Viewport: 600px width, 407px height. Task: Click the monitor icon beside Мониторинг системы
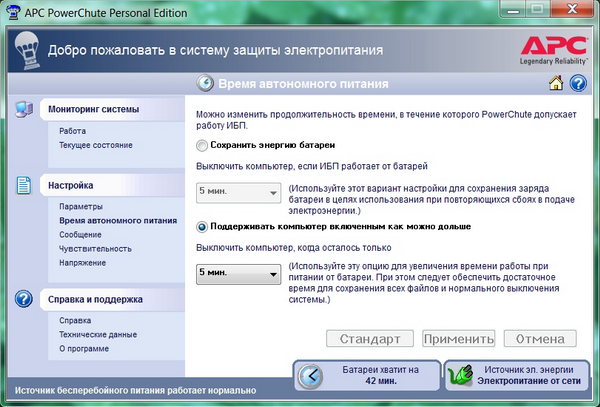click(x=24, y=109)
